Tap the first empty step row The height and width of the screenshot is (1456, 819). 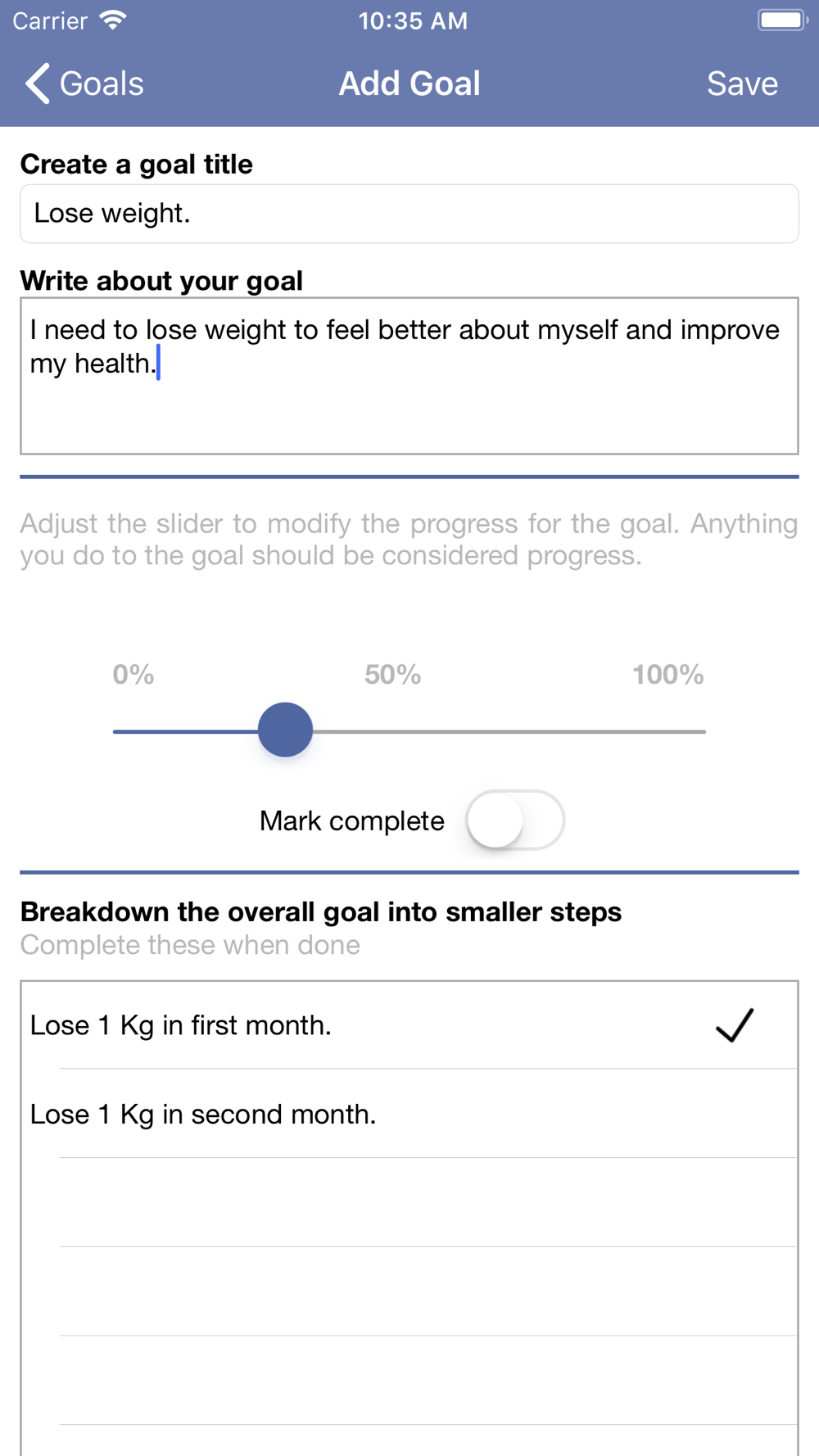pos(409,1203)
